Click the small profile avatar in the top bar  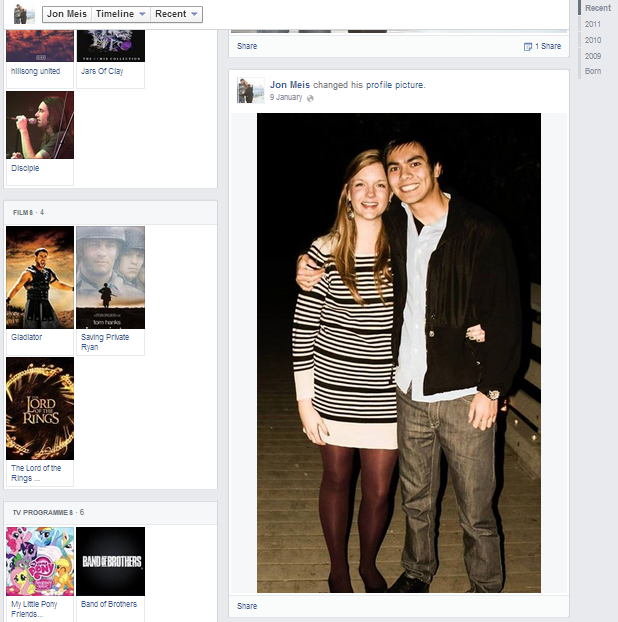[24, 14]
